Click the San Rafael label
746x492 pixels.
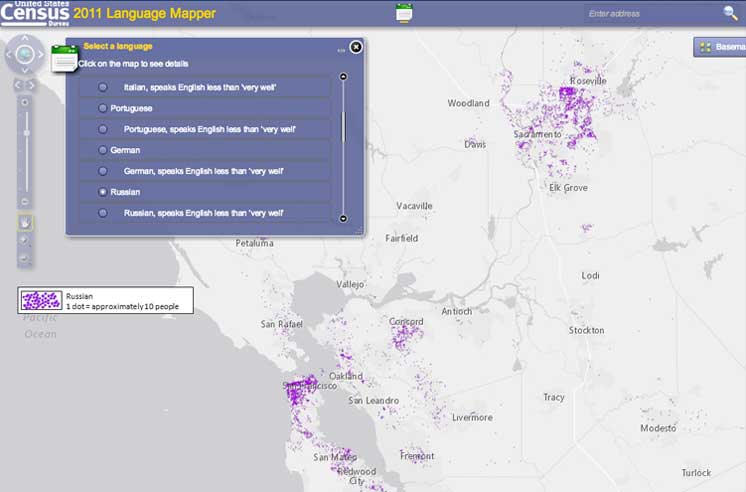click(x=282, y=324)
